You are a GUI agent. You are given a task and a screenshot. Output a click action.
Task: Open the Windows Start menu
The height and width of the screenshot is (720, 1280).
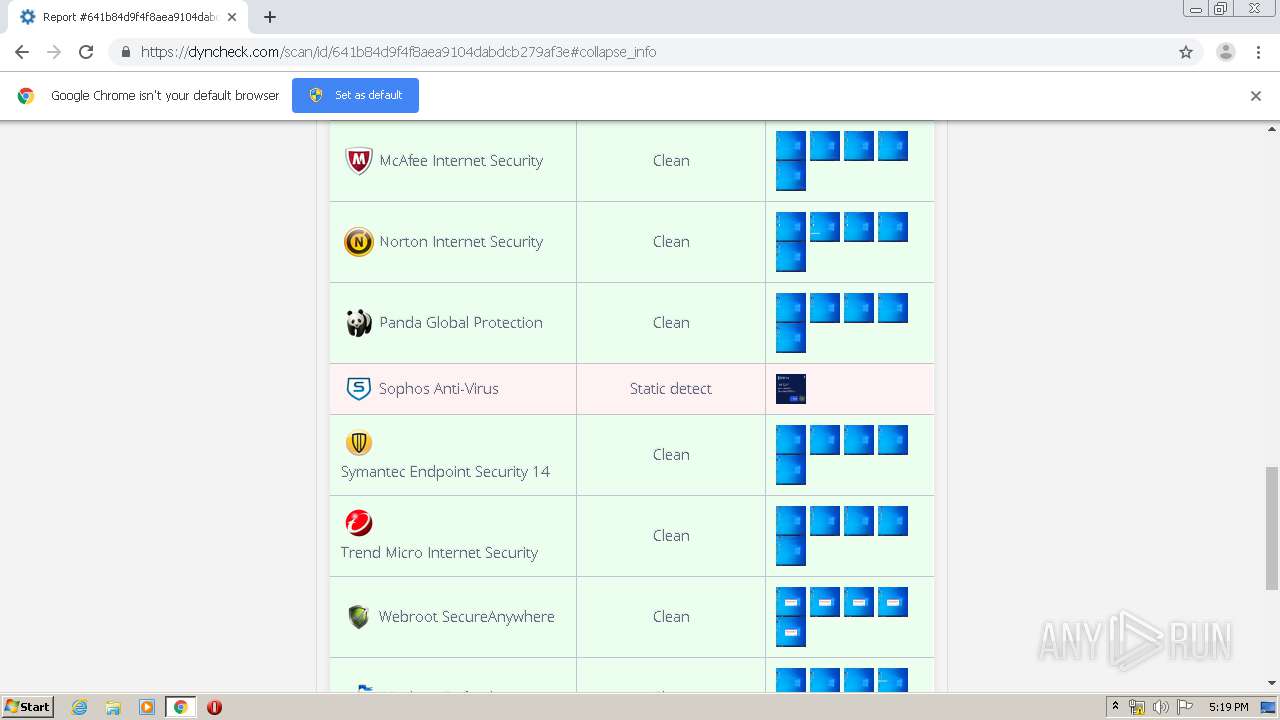coord(28,706)
